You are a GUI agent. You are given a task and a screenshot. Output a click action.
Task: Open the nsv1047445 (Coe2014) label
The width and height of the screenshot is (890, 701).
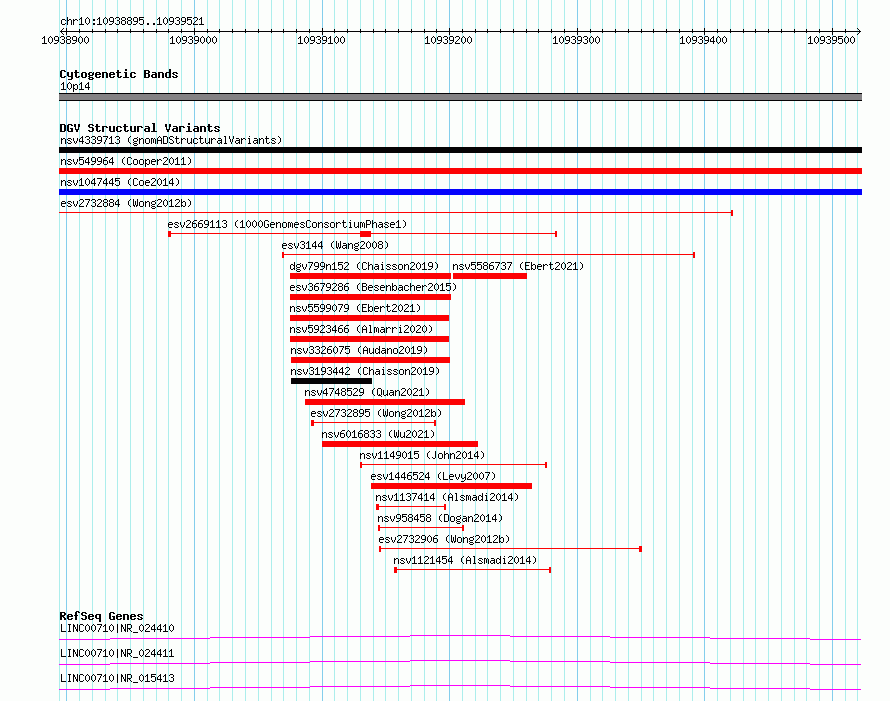[x=120, y=182]
